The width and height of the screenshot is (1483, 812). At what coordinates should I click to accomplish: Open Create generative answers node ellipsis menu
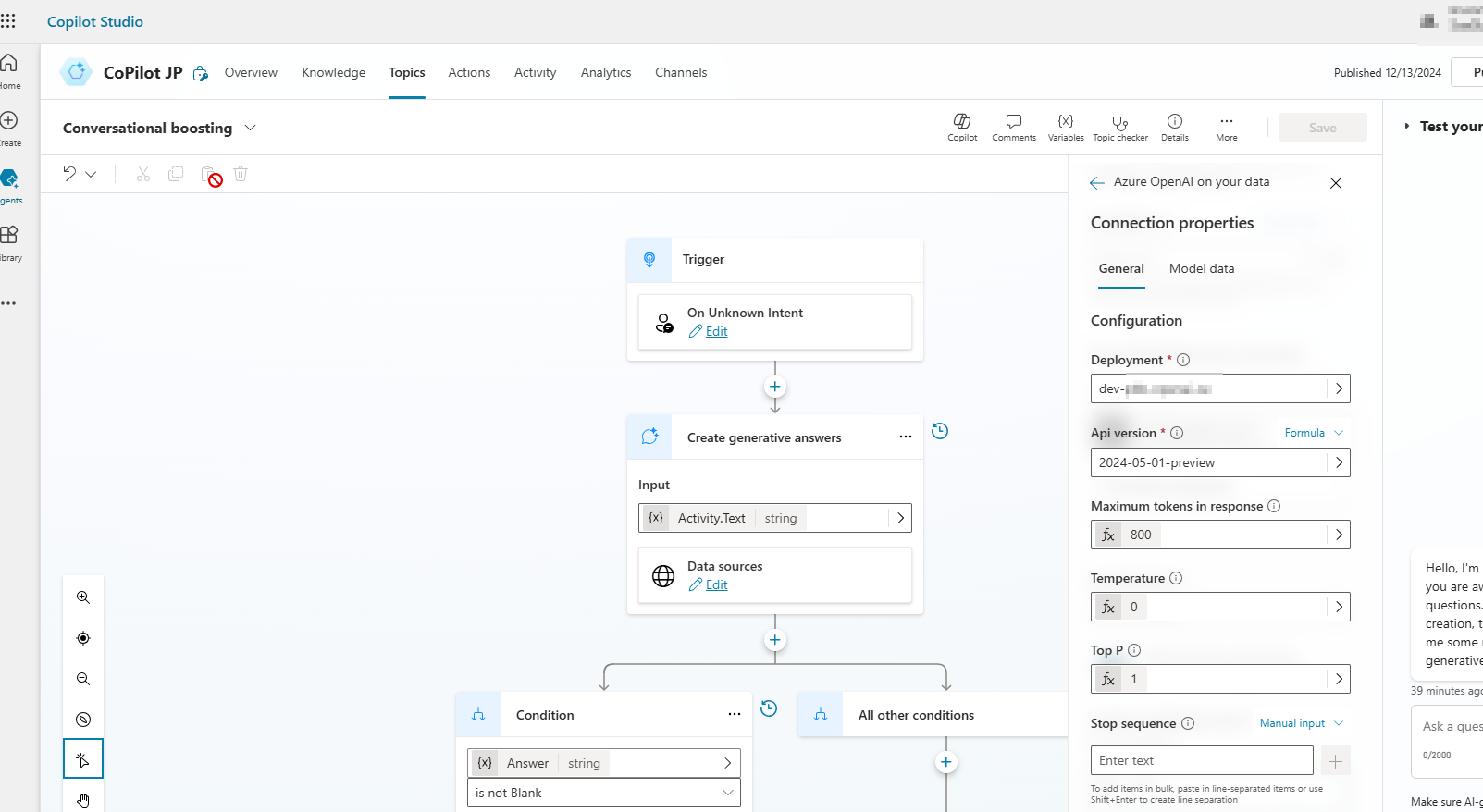[906, 437]
